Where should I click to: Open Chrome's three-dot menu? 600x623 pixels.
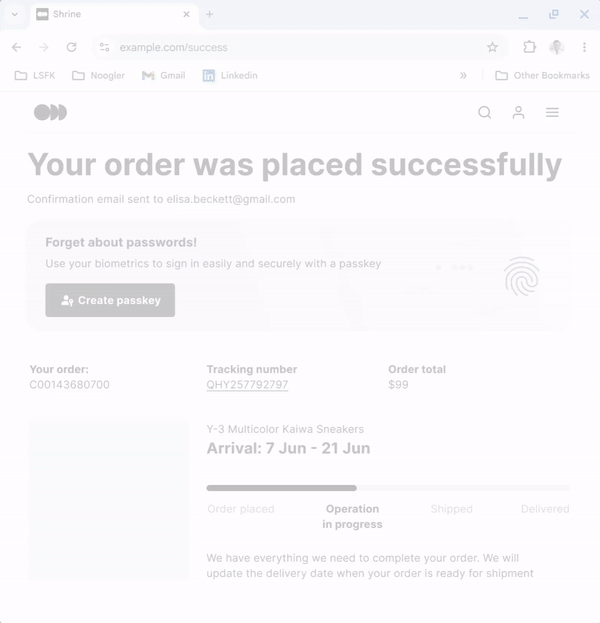click(x=584, y=47)
